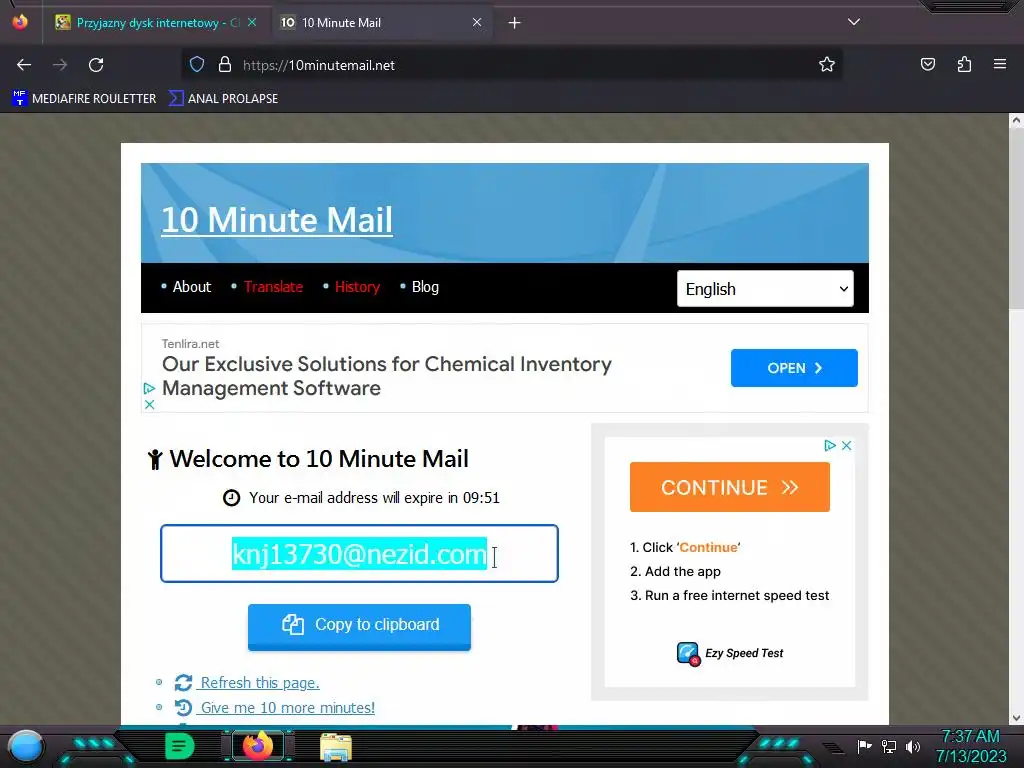Click the Chemical Inventory ad headline
Image resolution: width=1024 pixels, height=768 pixels.
tap(387, 376)
